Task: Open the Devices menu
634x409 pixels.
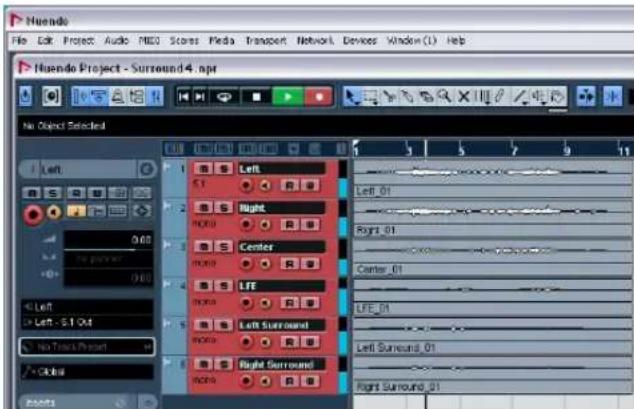Action: pos(359,40)
